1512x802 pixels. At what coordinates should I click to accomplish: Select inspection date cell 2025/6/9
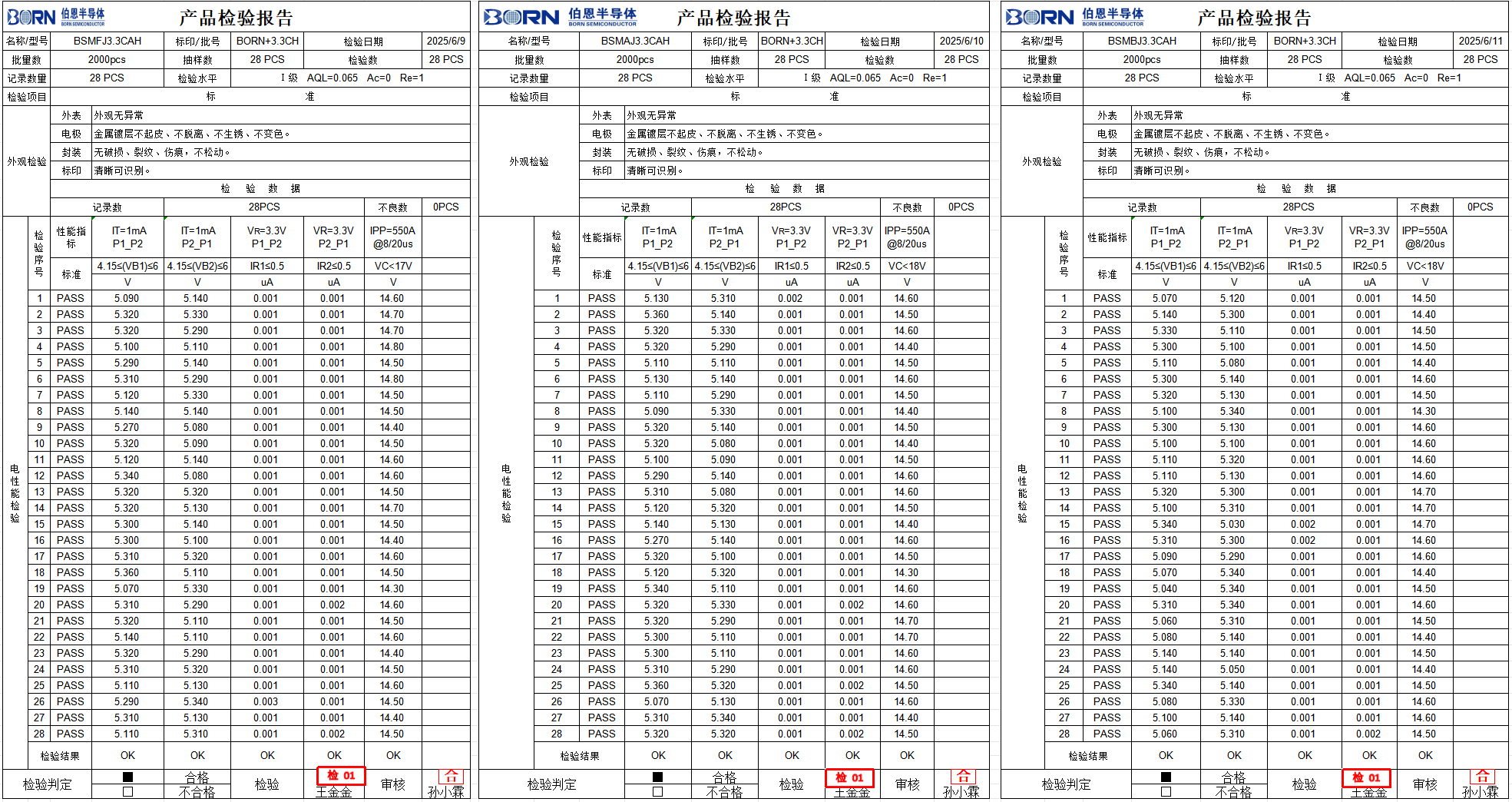click(445, 41)
